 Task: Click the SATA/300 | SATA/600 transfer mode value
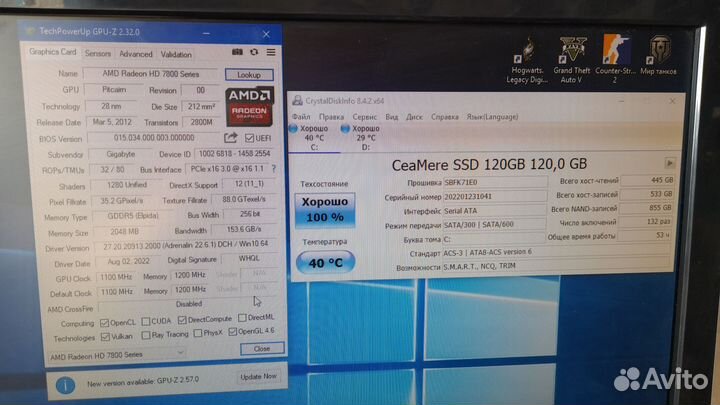pos(495,225)
